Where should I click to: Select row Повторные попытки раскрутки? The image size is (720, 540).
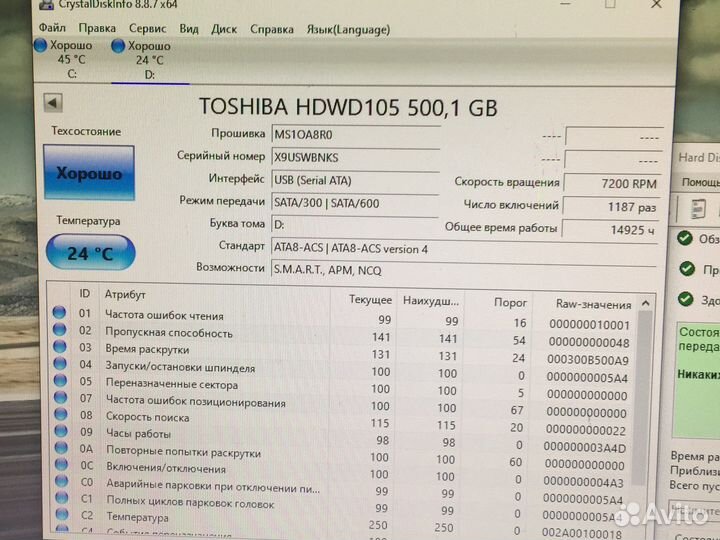[342, 456]
